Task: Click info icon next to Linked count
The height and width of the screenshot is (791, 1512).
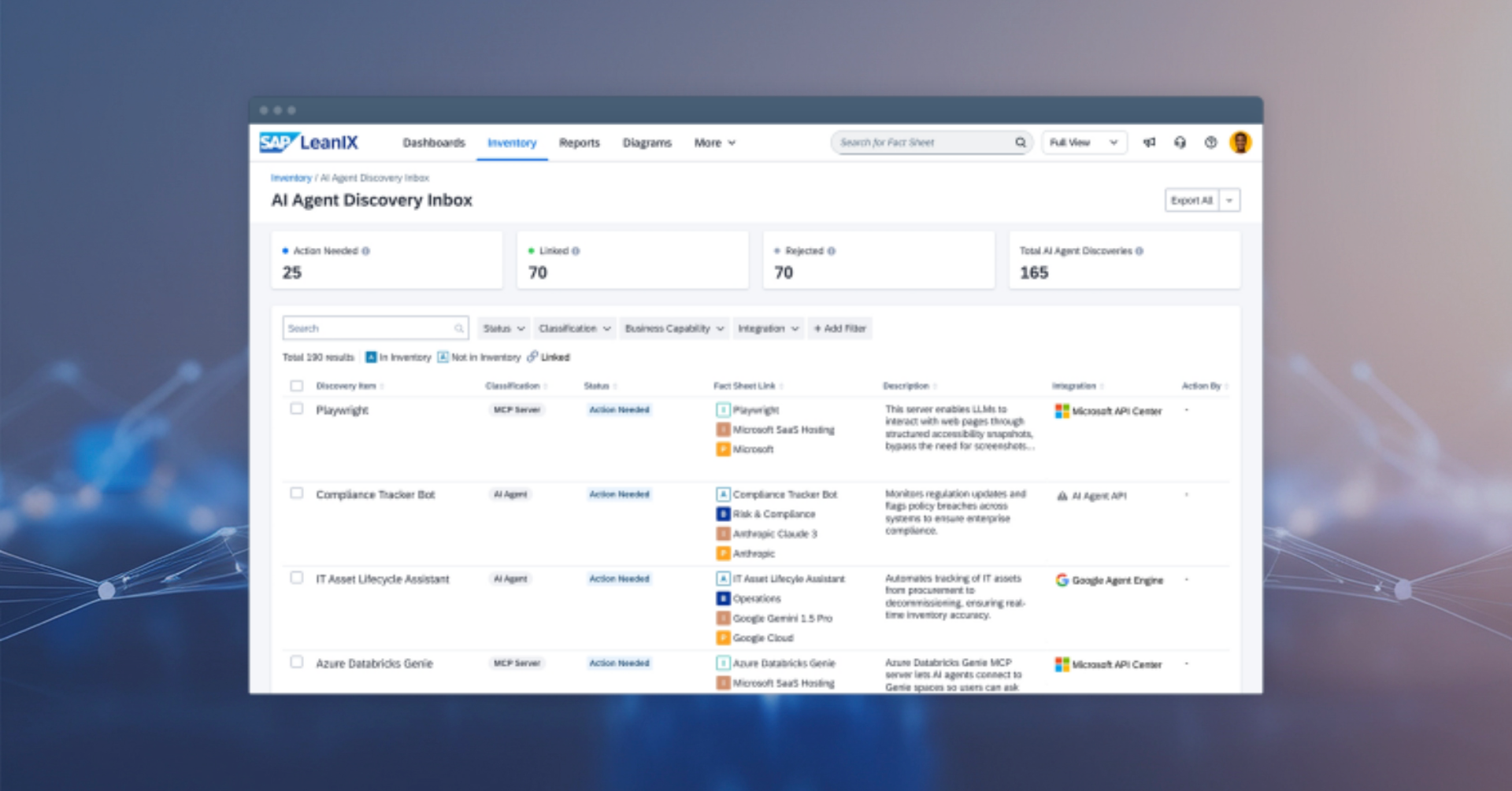Action: pos(576,251)
